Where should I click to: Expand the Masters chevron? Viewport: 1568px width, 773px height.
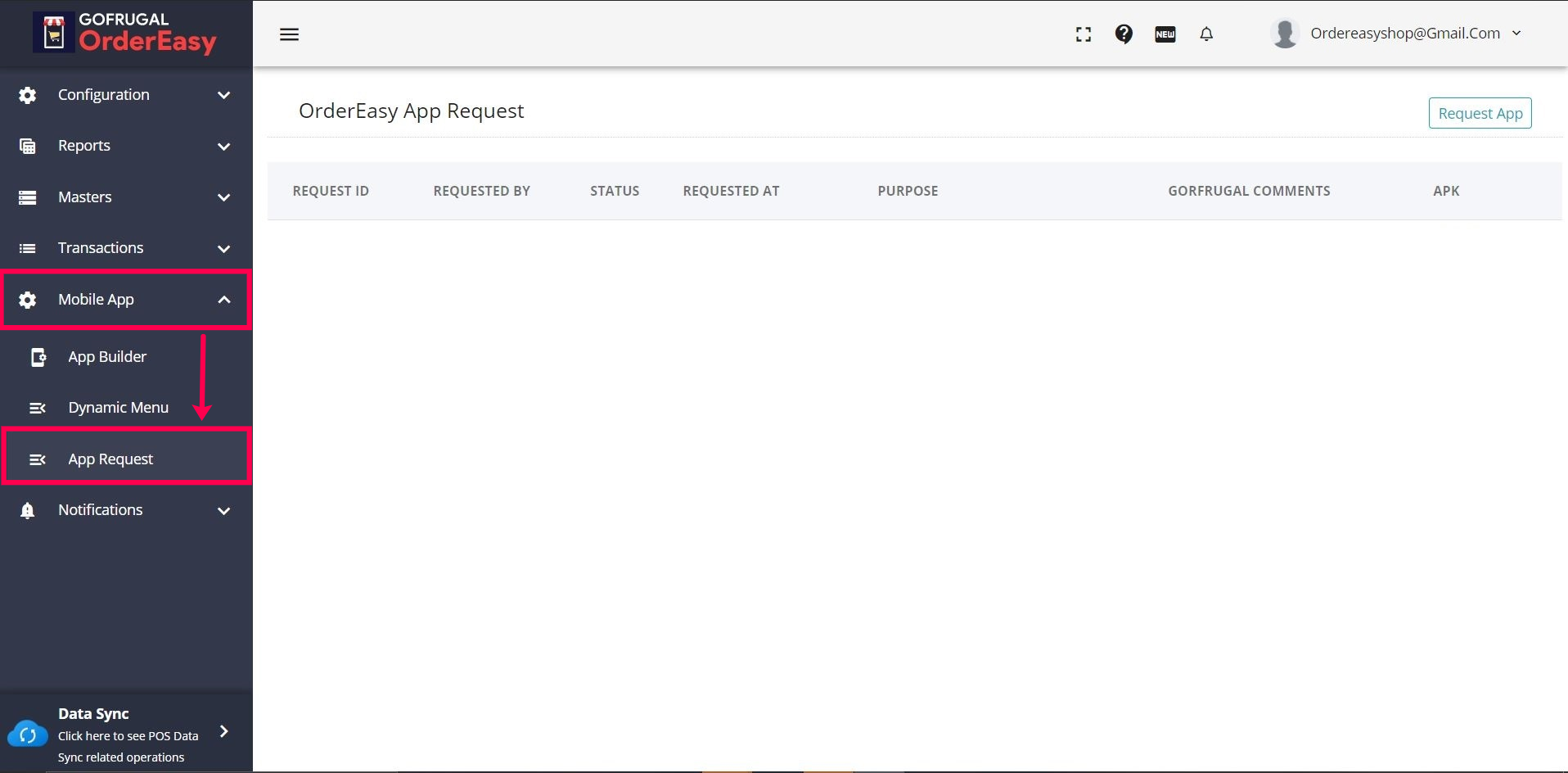point(223,197)
